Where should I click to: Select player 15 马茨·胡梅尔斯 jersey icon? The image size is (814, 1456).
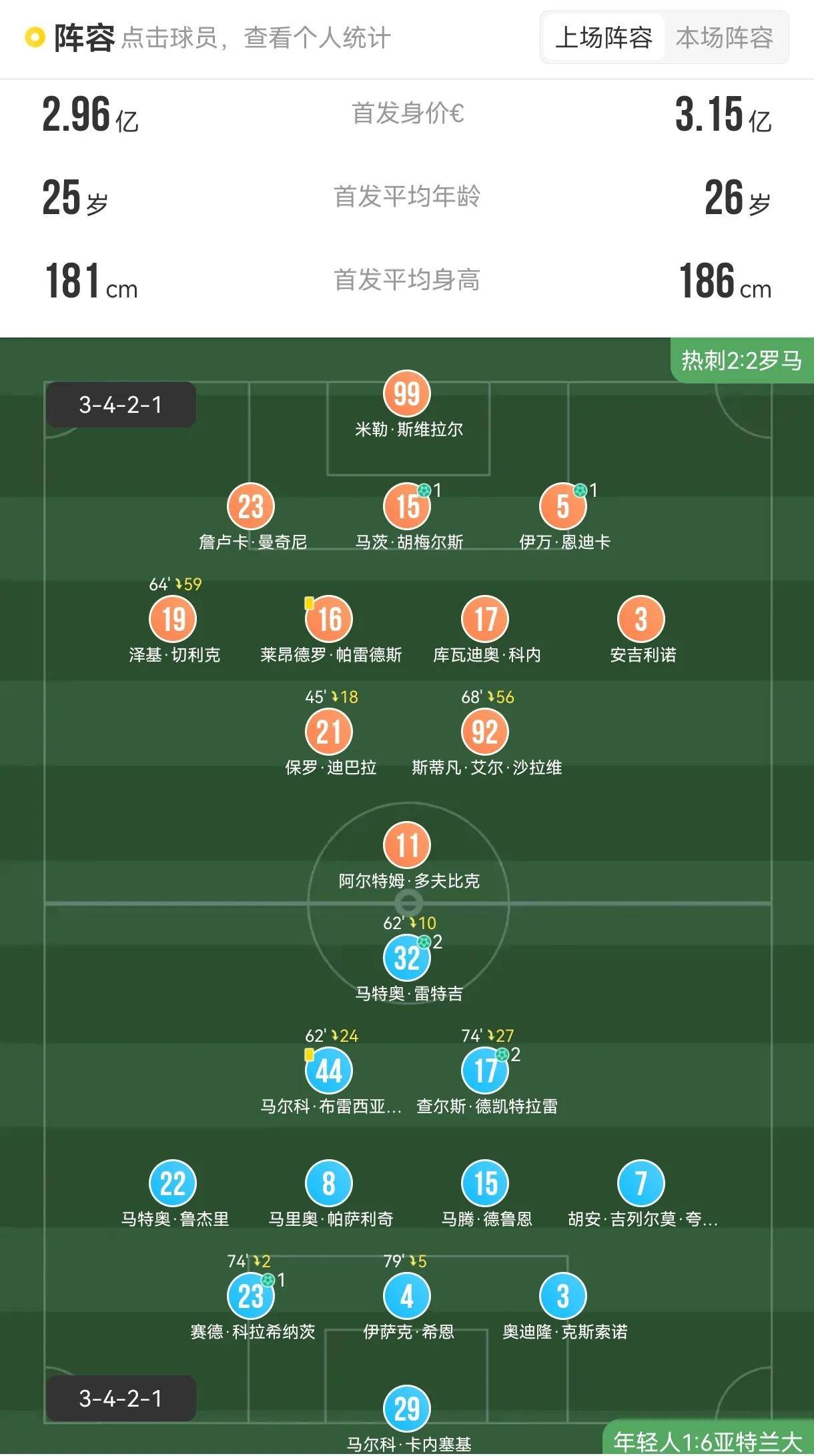[407, 506]
